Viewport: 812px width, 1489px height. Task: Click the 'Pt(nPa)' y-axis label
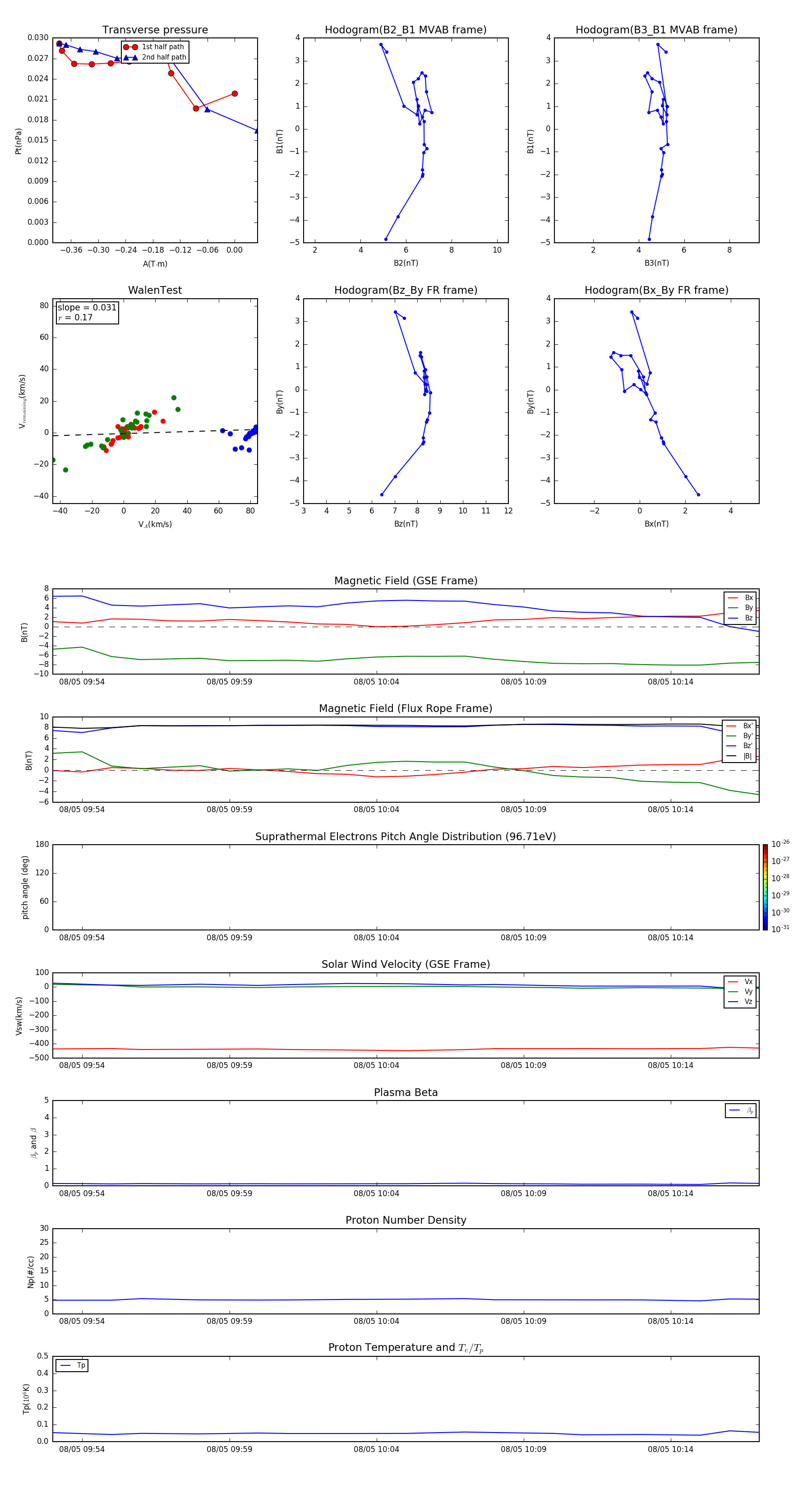[x=18, y=141]
